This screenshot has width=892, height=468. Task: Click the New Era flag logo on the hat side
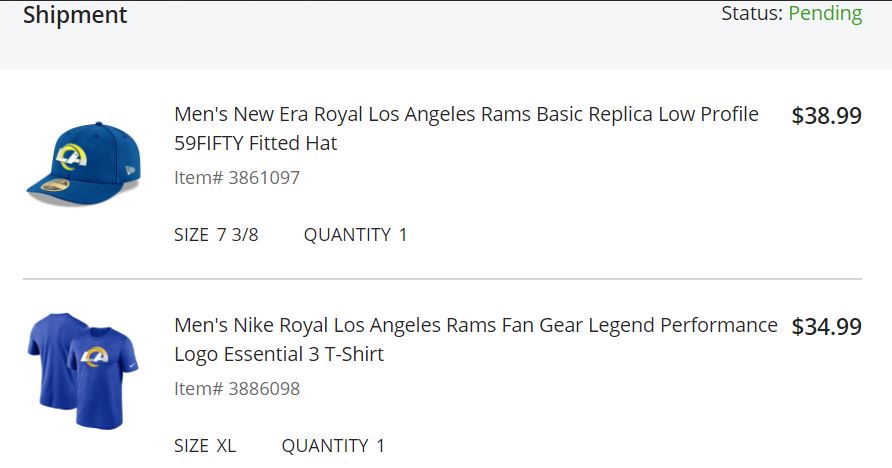(x=131, y=169)
